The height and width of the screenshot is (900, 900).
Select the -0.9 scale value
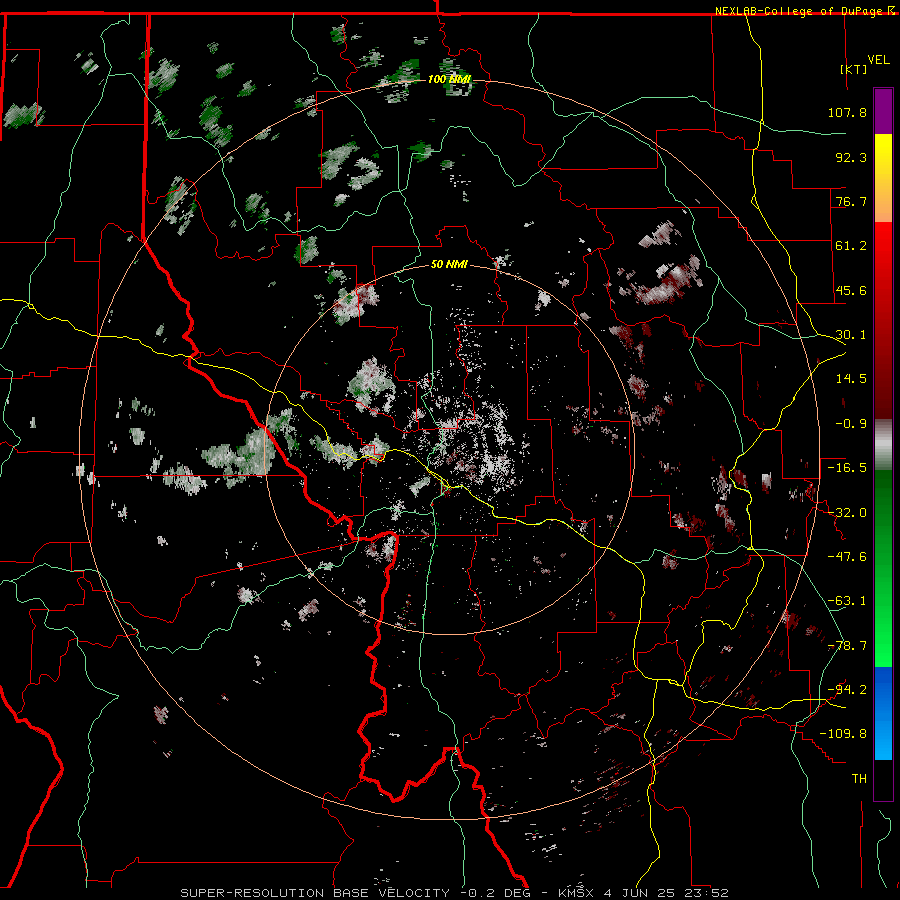[851, 424]
